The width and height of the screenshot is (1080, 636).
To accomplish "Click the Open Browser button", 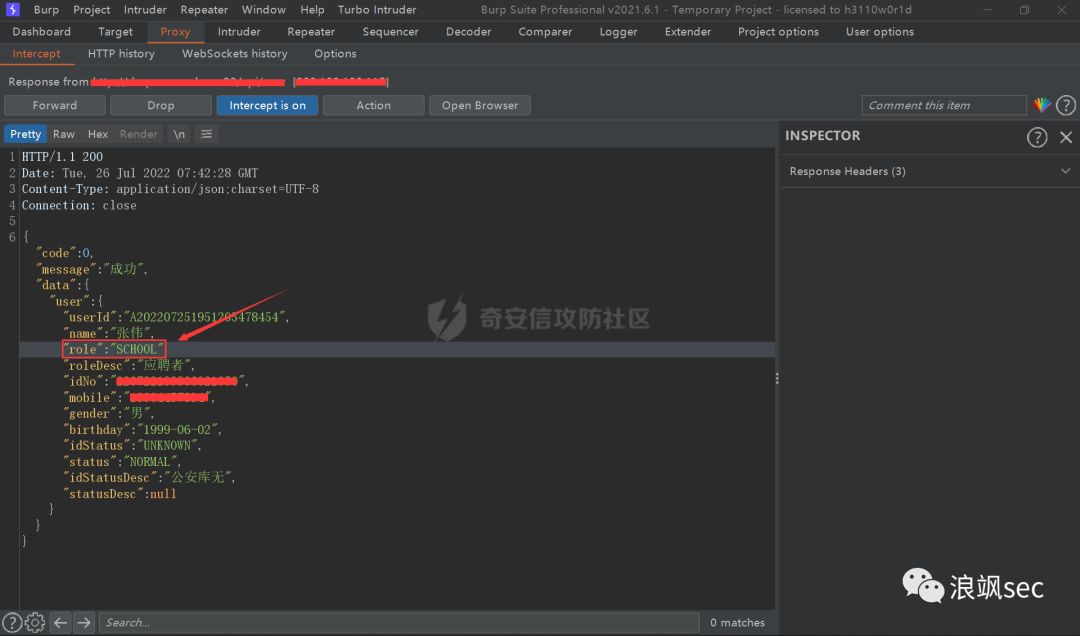I will [x=479, y=105].
